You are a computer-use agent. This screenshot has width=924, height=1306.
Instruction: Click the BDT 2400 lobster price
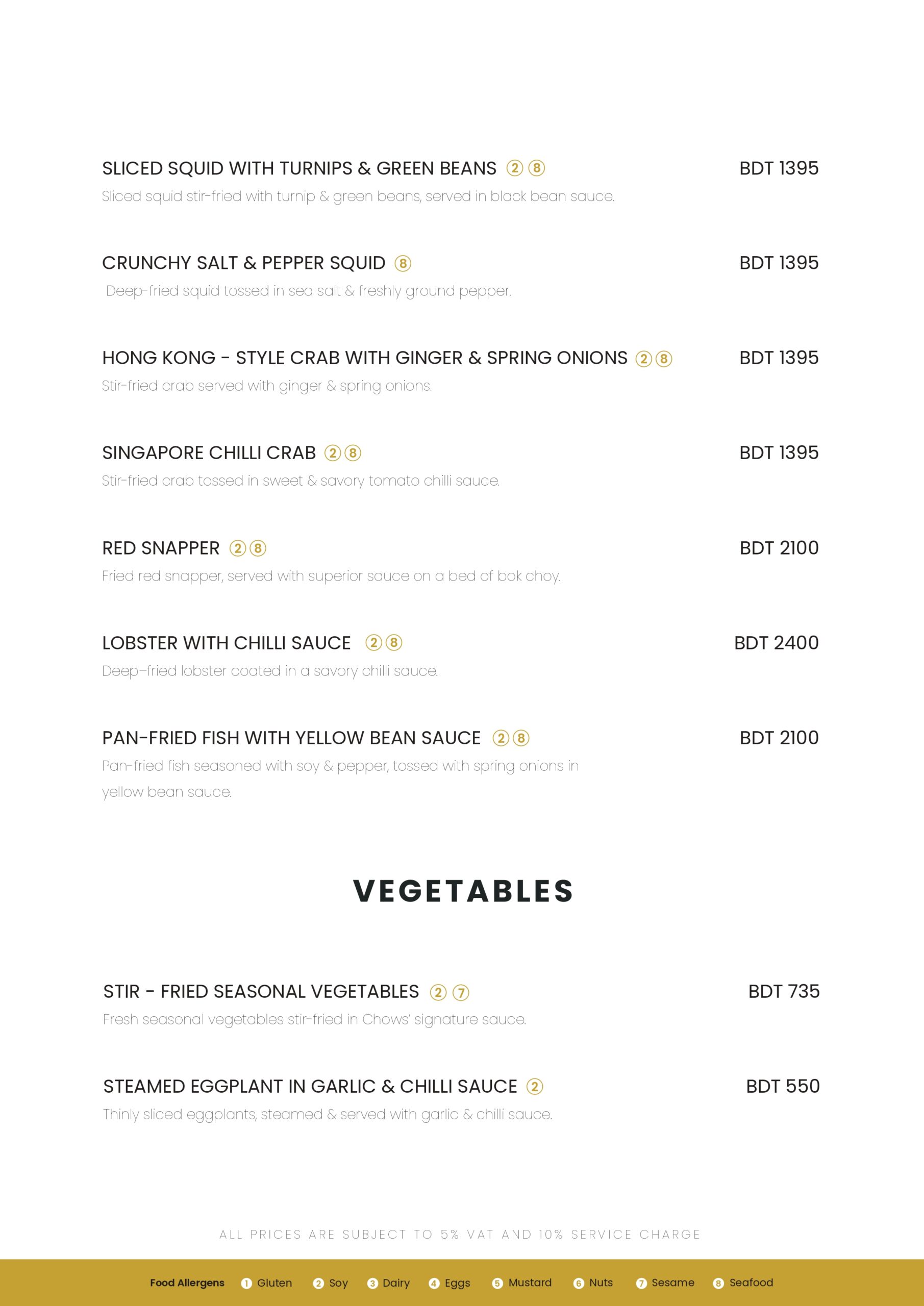[x=776, y=643]
